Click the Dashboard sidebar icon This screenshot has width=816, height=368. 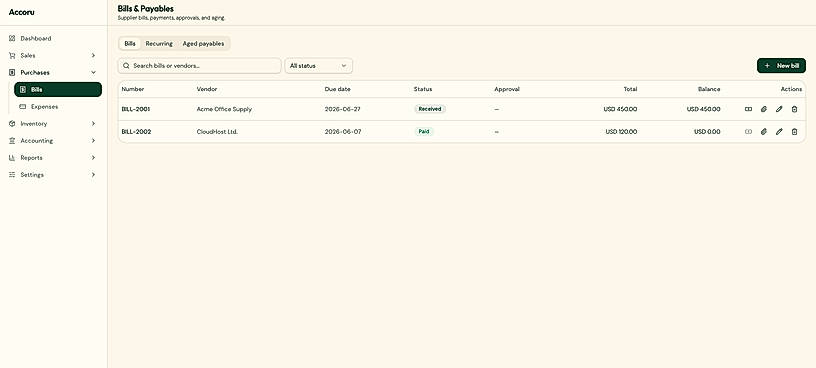[12, 39]
